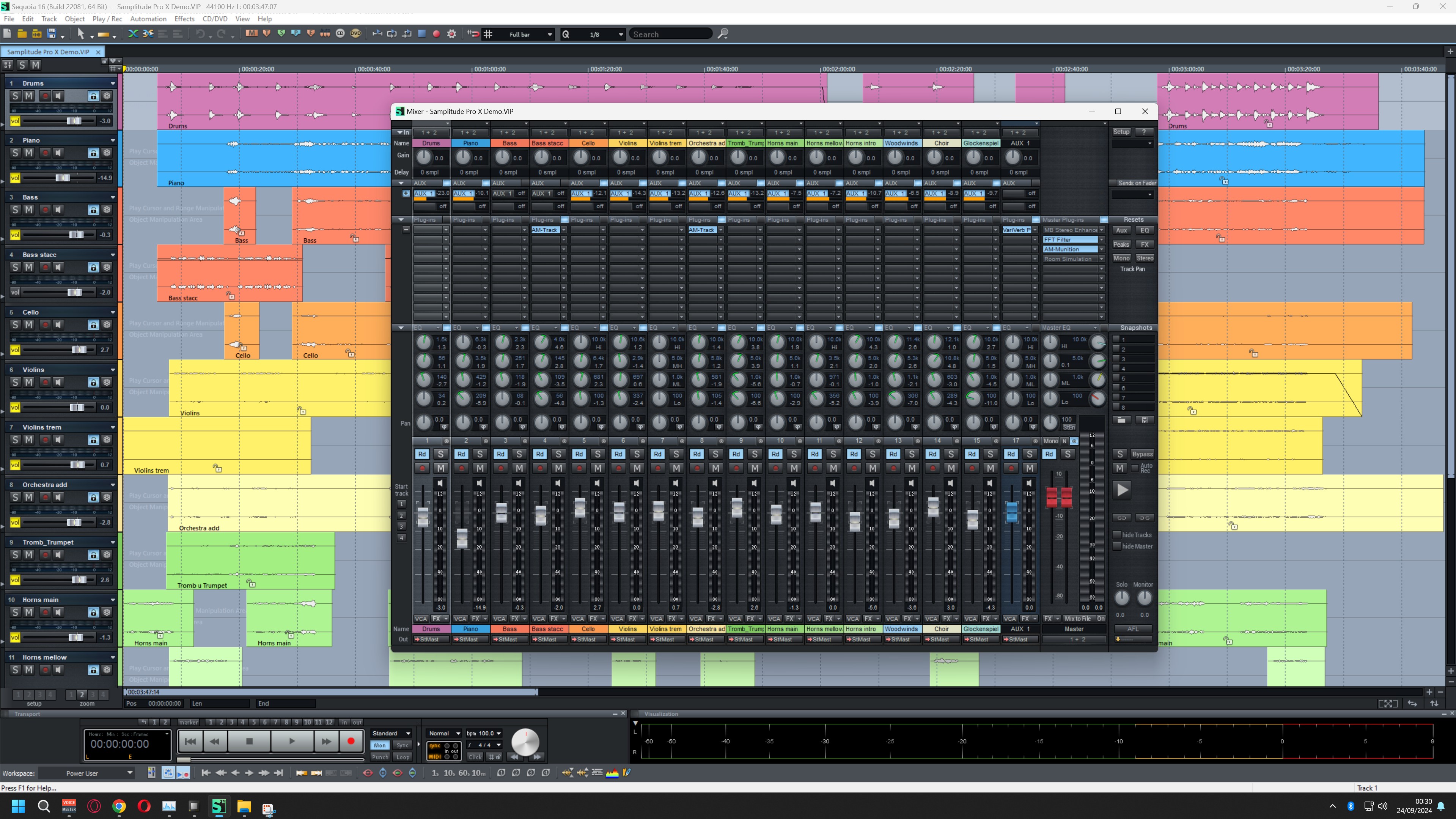Click the folder icon under Snapshots

point(1122,420)
